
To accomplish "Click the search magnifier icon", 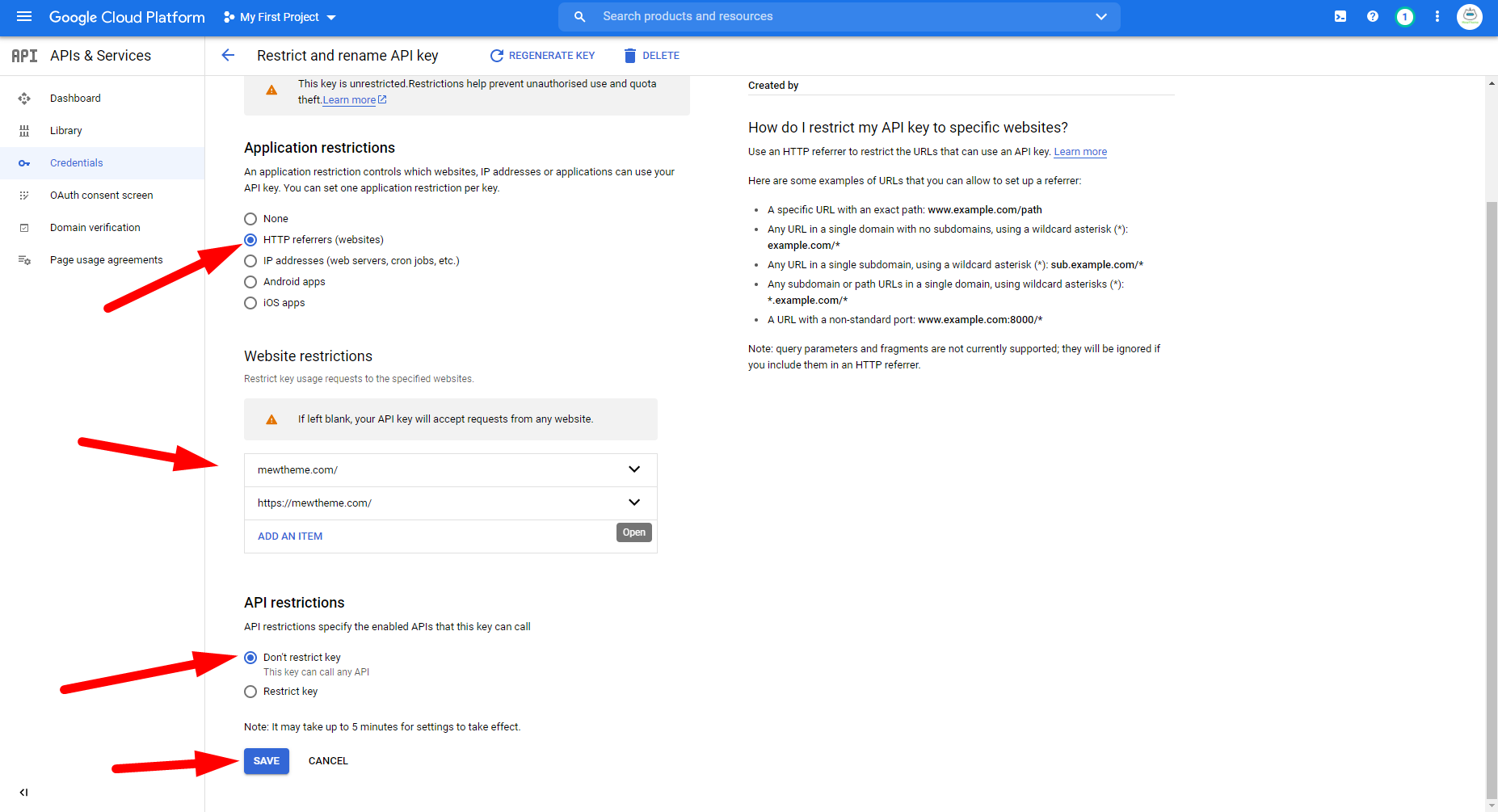I will pyautogui.click(x=579, y=17).
